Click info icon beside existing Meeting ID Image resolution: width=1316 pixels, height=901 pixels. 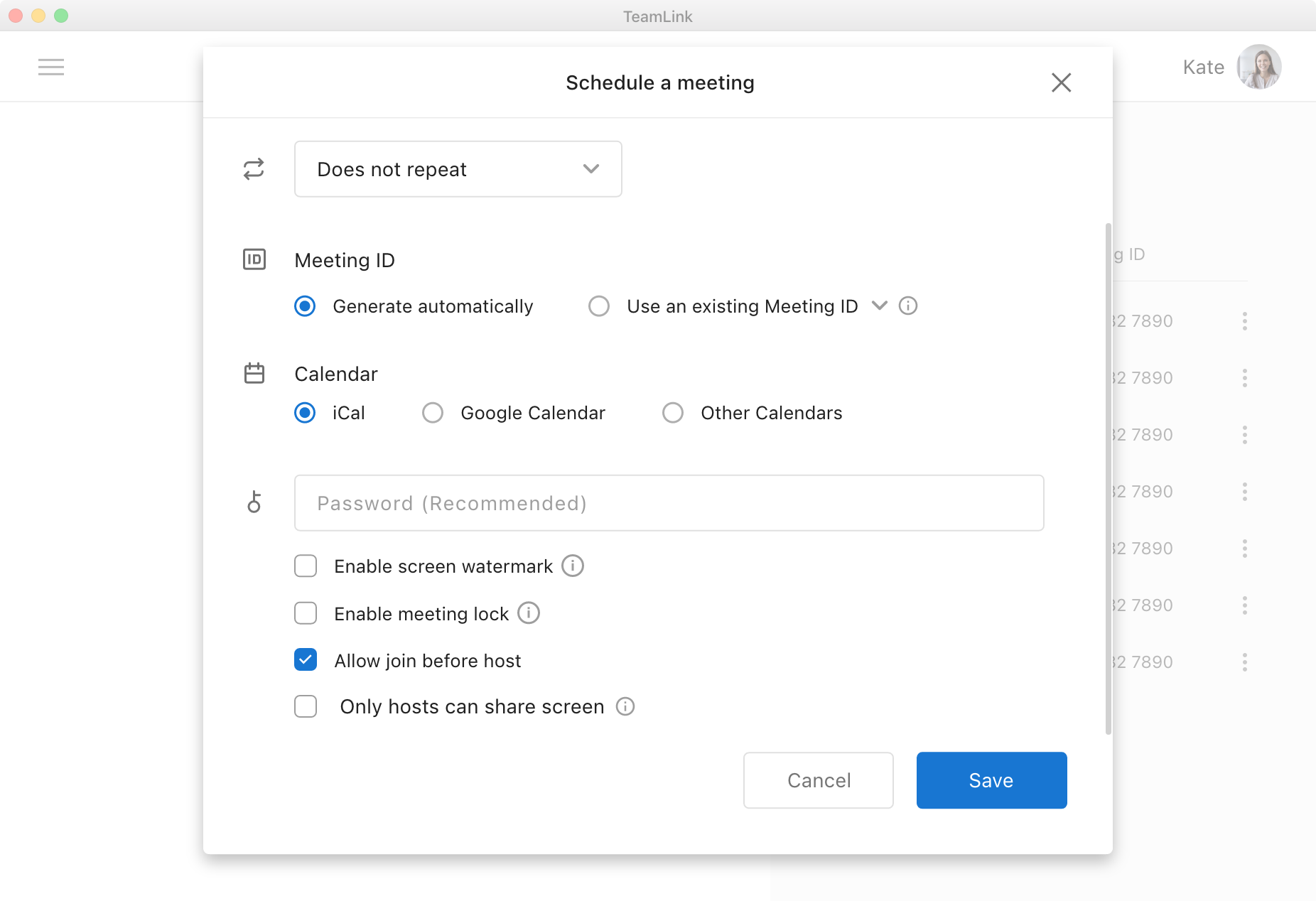coord(907,306)
